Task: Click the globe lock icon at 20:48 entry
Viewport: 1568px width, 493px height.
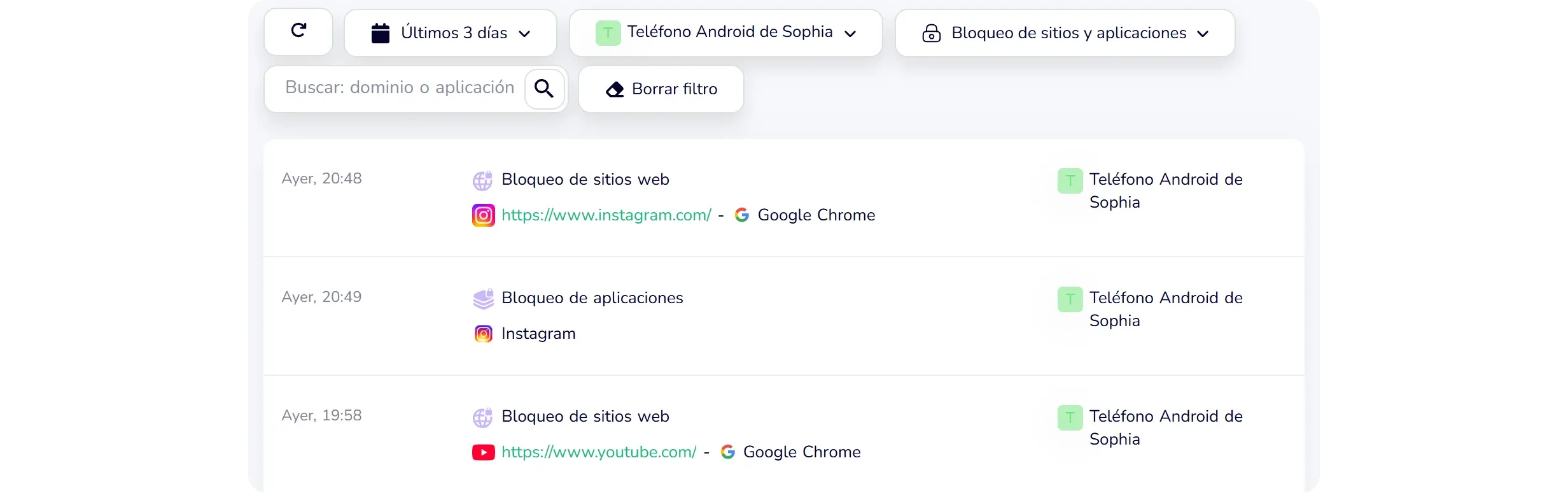Action: (x=483, y=180)
